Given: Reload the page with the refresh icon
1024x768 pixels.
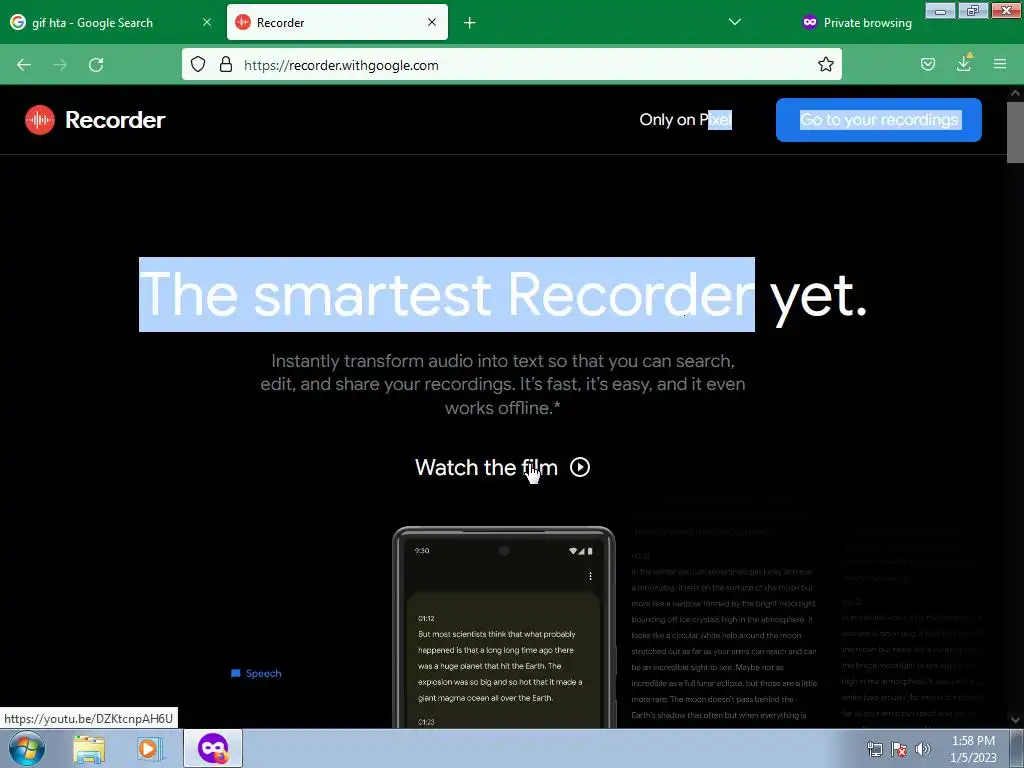Looking at the screenshot, I should (x=96, y=65).
